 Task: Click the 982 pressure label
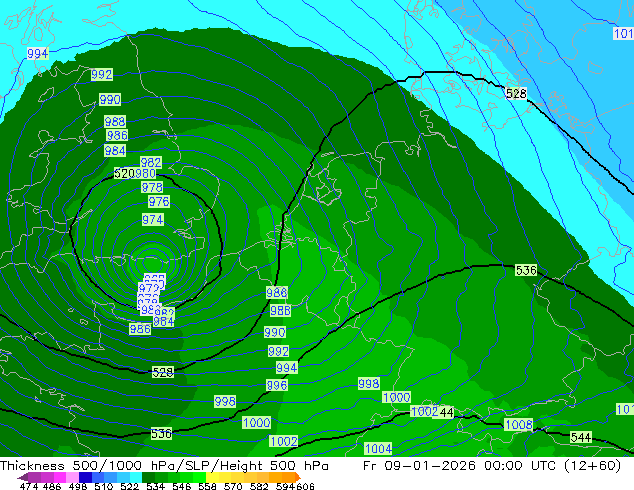point(151,162)
